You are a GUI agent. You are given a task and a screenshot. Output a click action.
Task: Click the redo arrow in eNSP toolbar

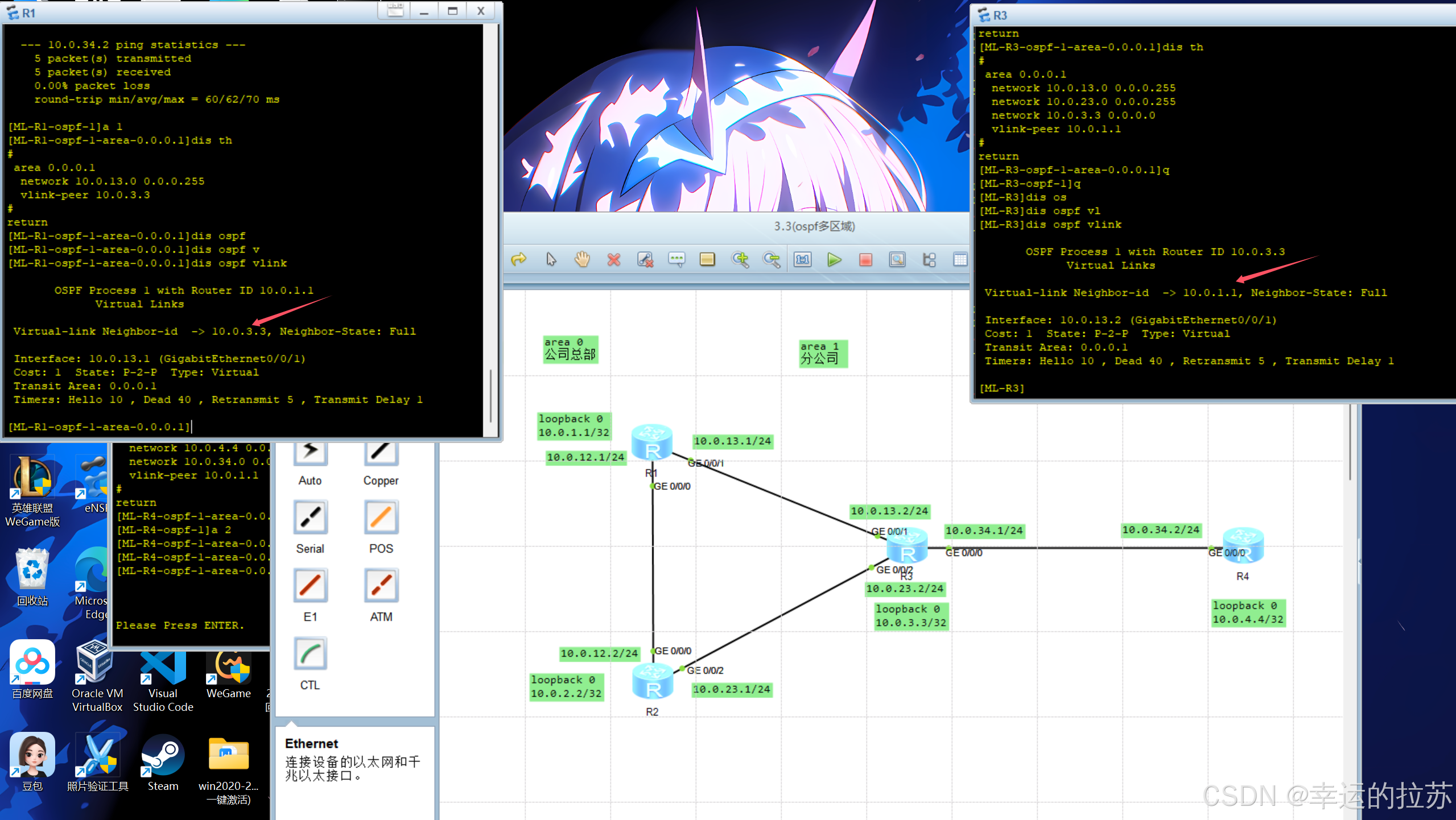518,260
